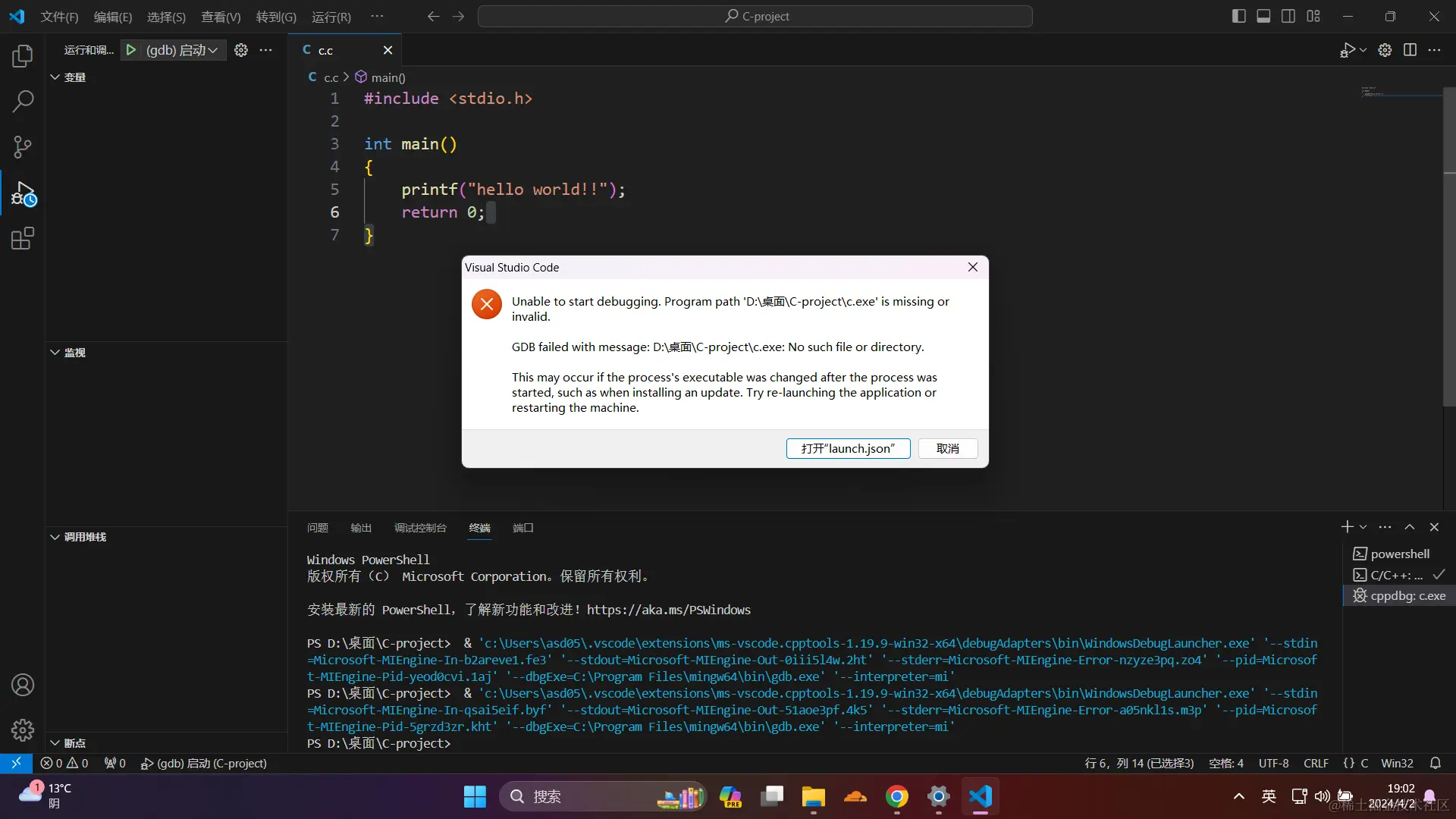Click the split editor right icon
1456x819 pixels.
tap(1410, 50)
